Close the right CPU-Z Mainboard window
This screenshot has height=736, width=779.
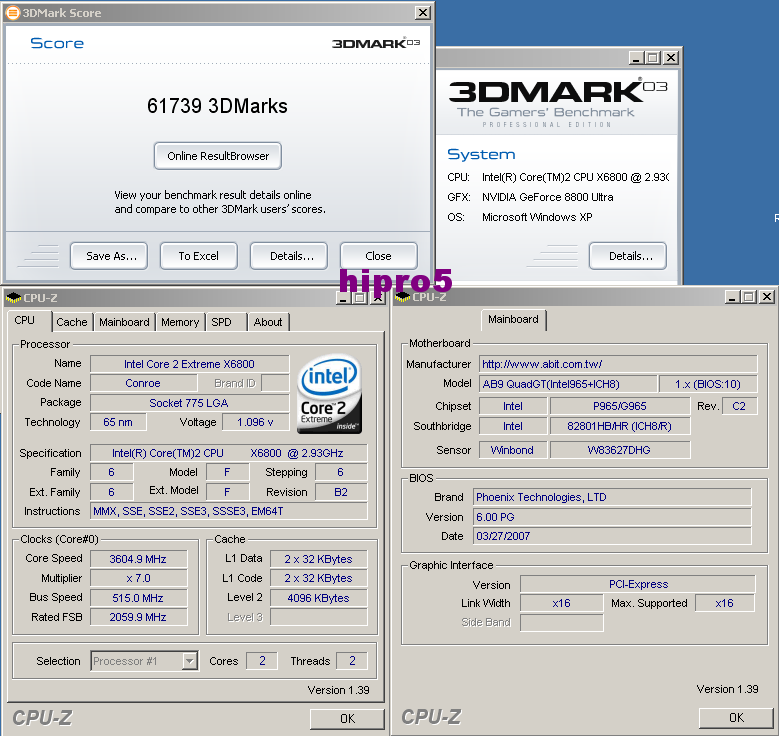click(x=766, y=297)
